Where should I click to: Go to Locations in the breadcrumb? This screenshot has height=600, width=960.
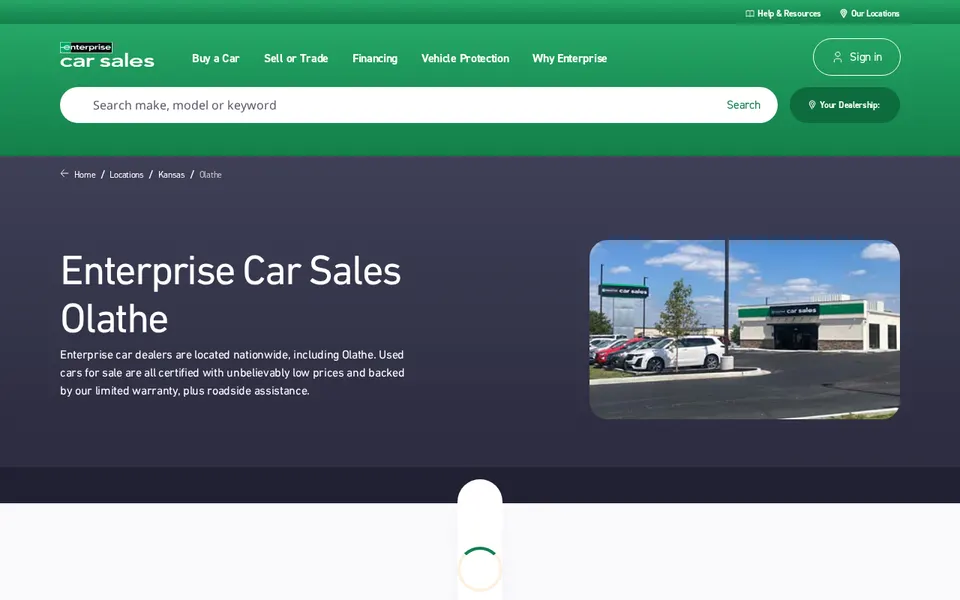coord(126,174)
